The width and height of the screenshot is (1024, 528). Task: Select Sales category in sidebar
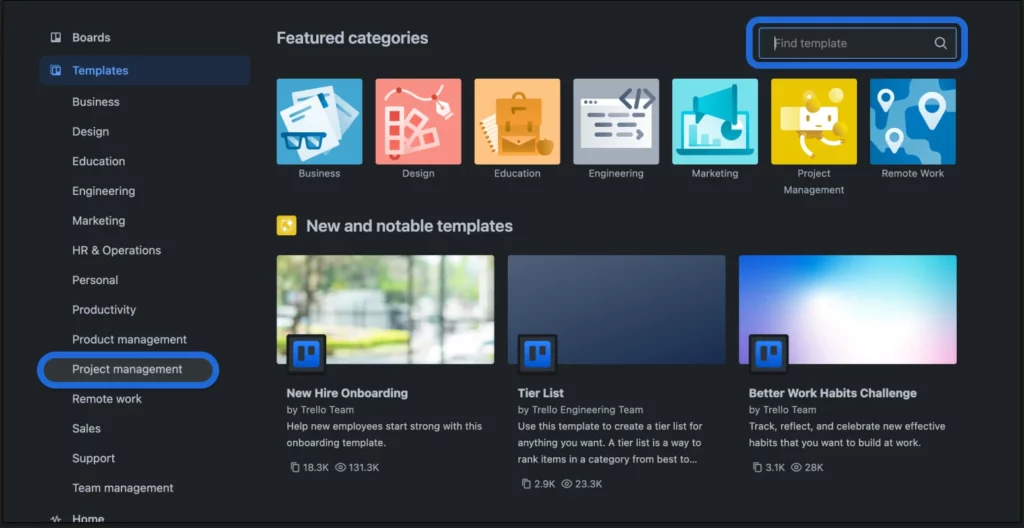pos(86,429)
